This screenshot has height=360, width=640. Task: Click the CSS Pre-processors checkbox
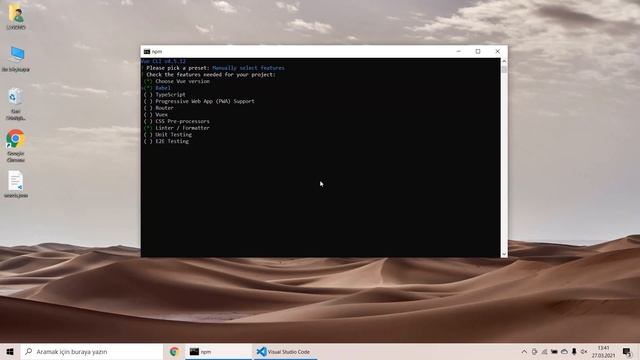[x=148, y=121]
